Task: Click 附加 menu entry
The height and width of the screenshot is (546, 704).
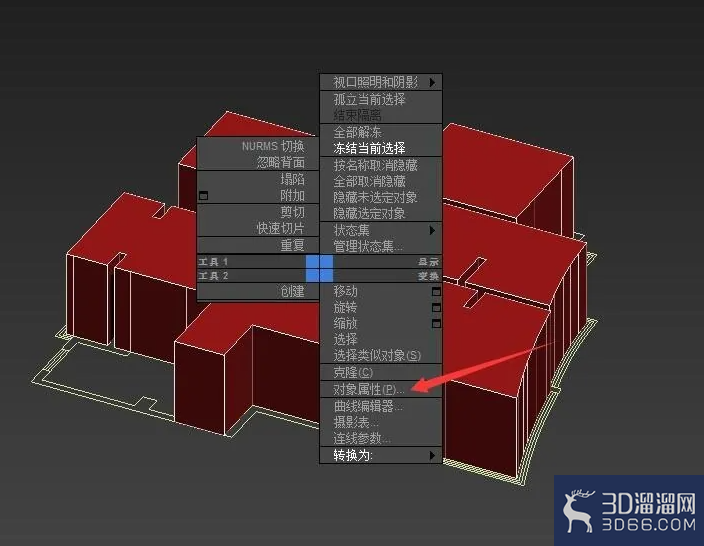Action: pyautogui.click(x=258, y=195)
